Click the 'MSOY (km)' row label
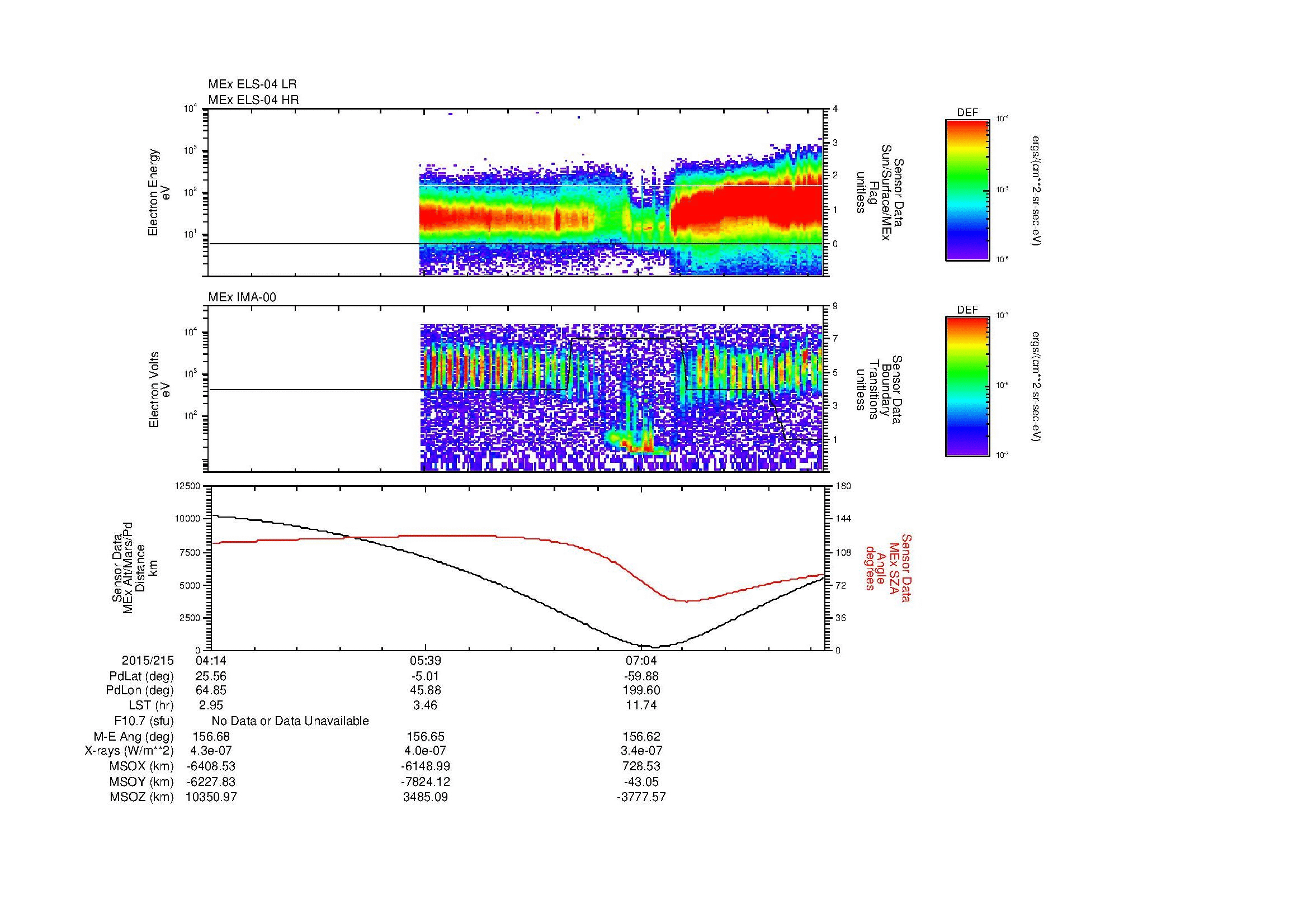Image resolution: width=1308 pixels, height=924 pixels. pyautogui.click(x=141, y=781)
